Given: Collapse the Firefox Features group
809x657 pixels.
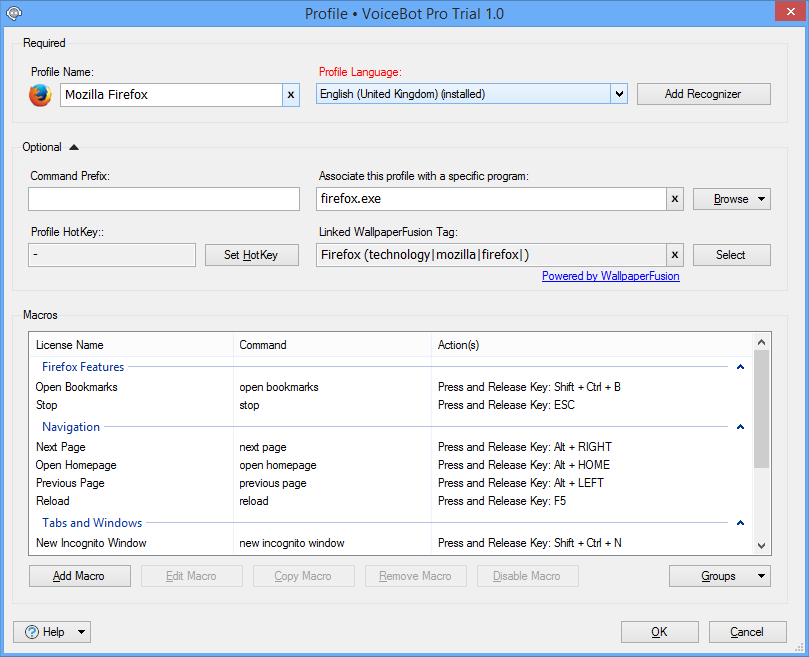Looking at the screenshot, I should point(740,367).
